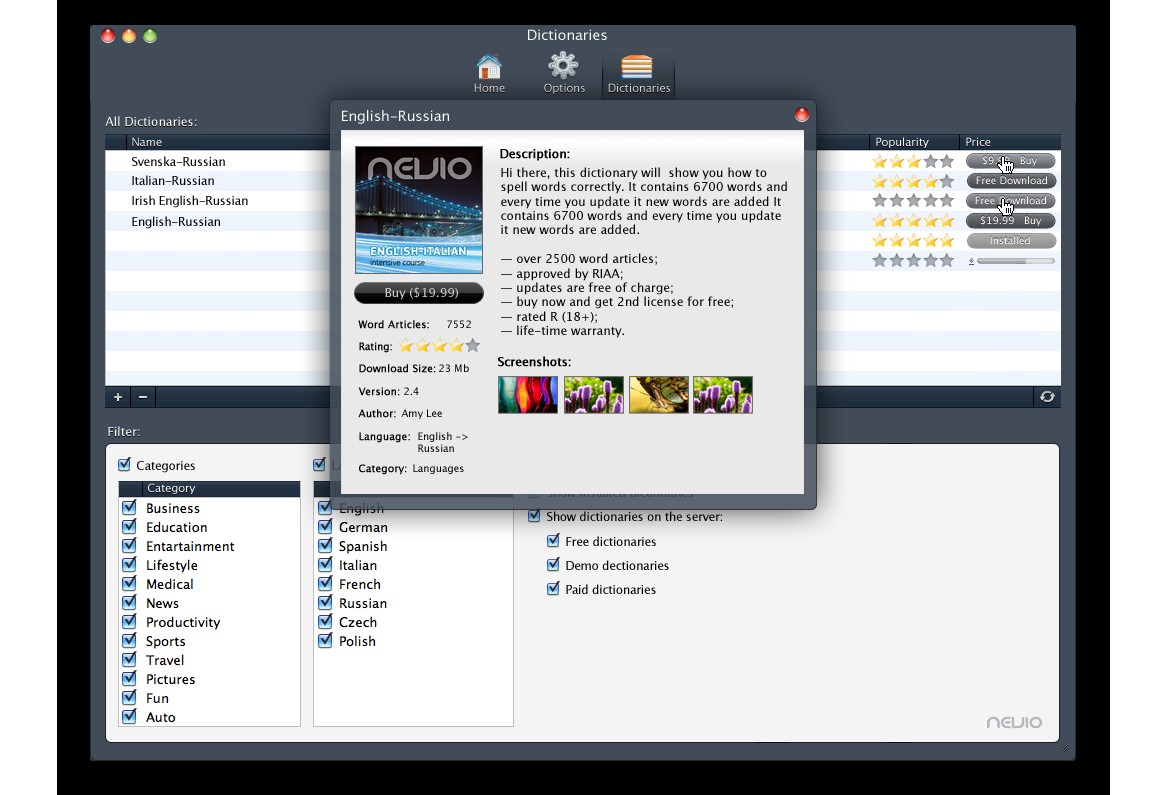
Task: Open the first colorful screenshot thumbnail
Action: pos(528,394)
